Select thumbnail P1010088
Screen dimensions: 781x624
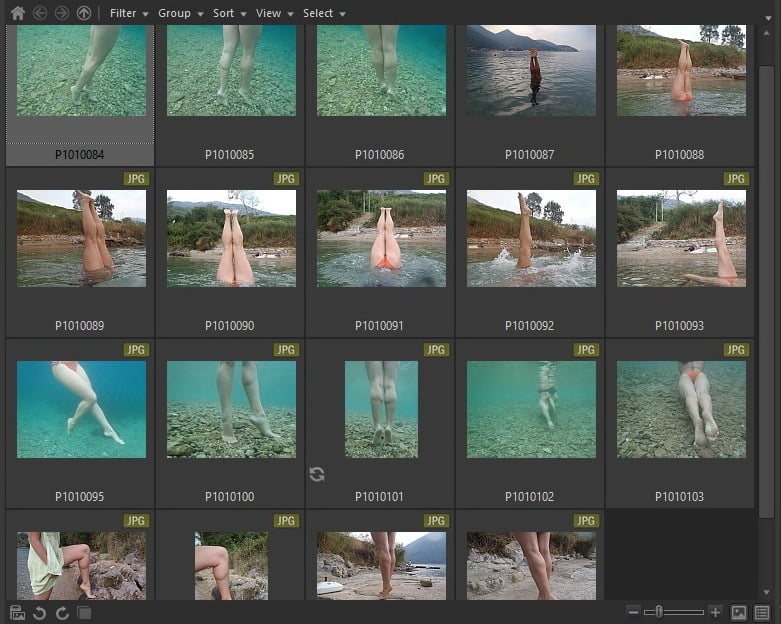[681, 70]
